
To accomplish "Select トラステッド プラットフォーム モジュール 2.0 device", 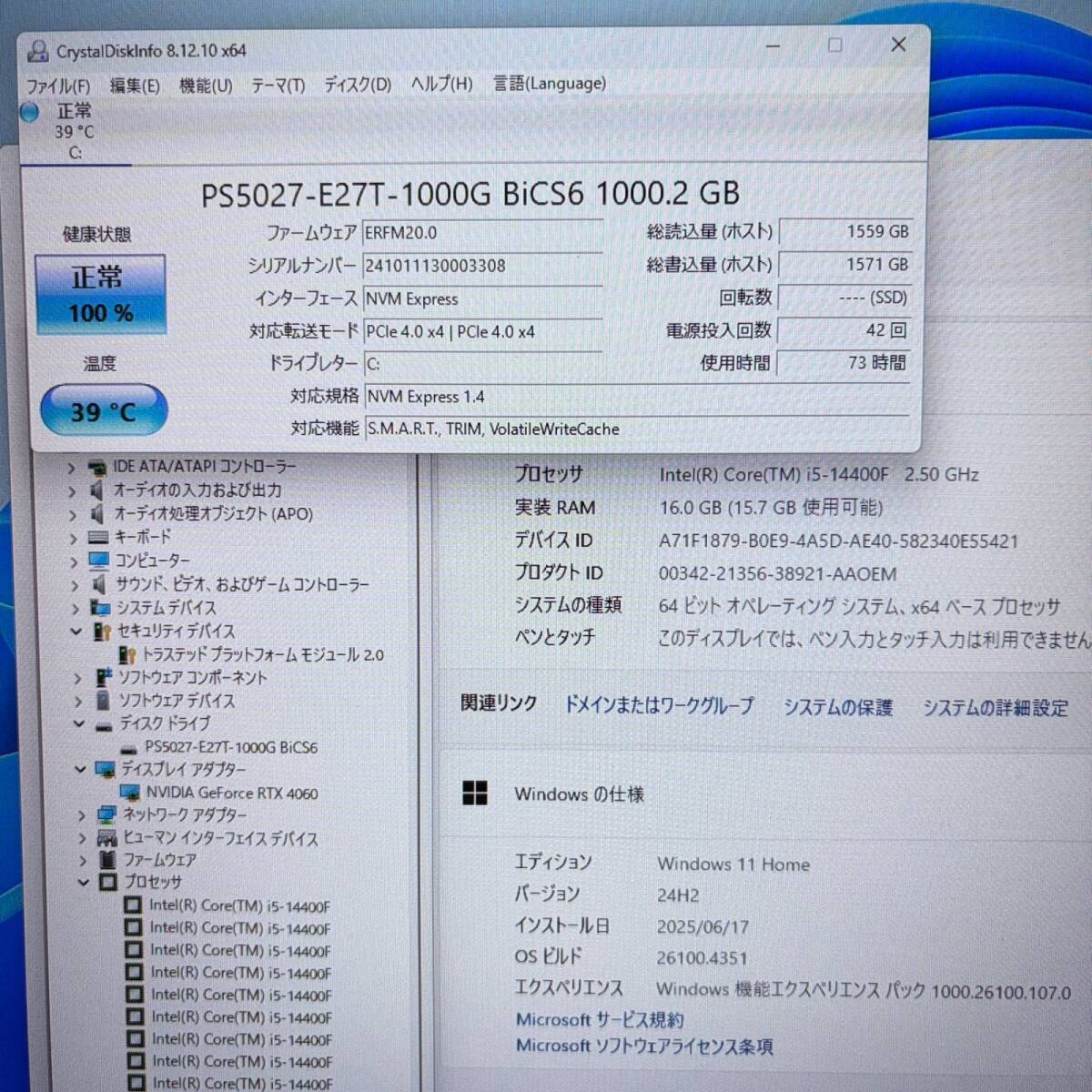I will click(263, 654).
